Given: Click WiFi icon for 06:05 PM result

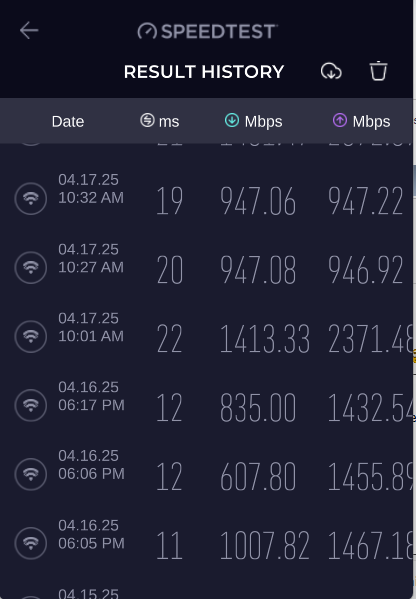Looking at the screenshot, I should 31,543.
